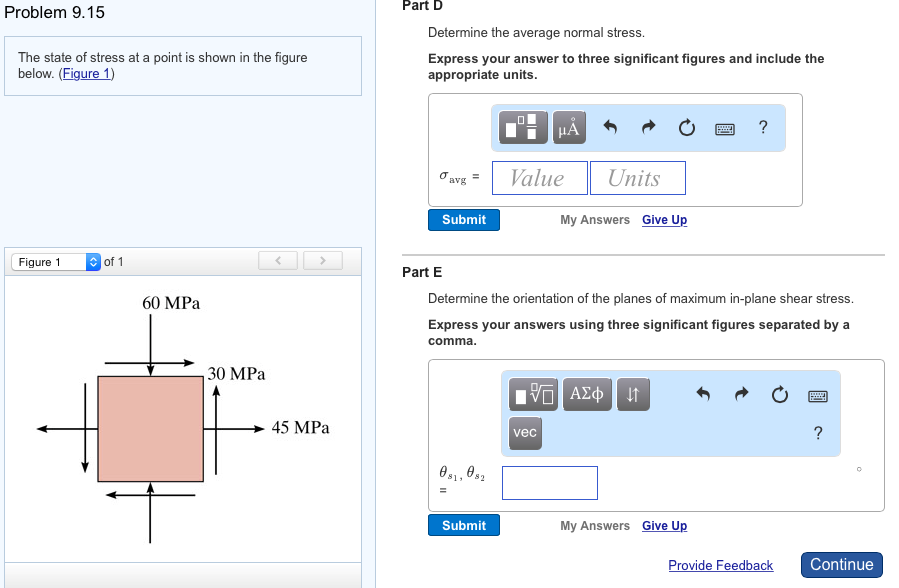899x588 pixels.
Task: Undo last entry in Part E
Action: click(703, 394)
